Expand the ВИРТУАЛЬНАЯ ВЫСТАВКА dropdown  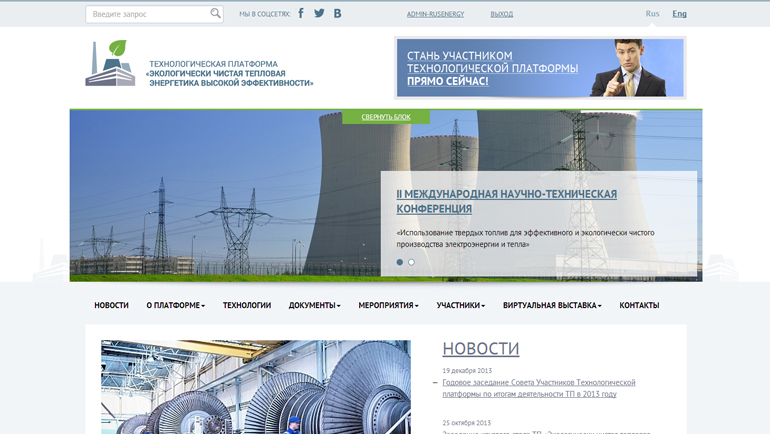coord(552,305)
